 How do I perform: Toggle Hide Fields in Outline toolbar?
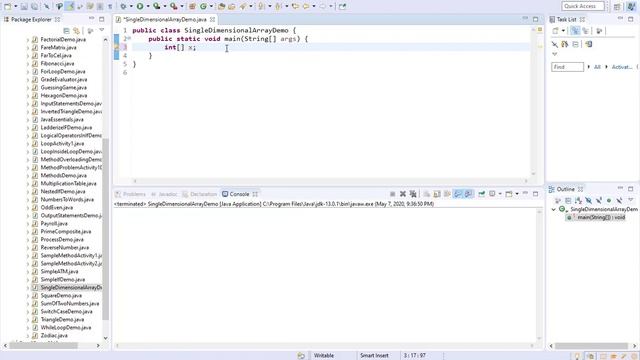(589, 200)
